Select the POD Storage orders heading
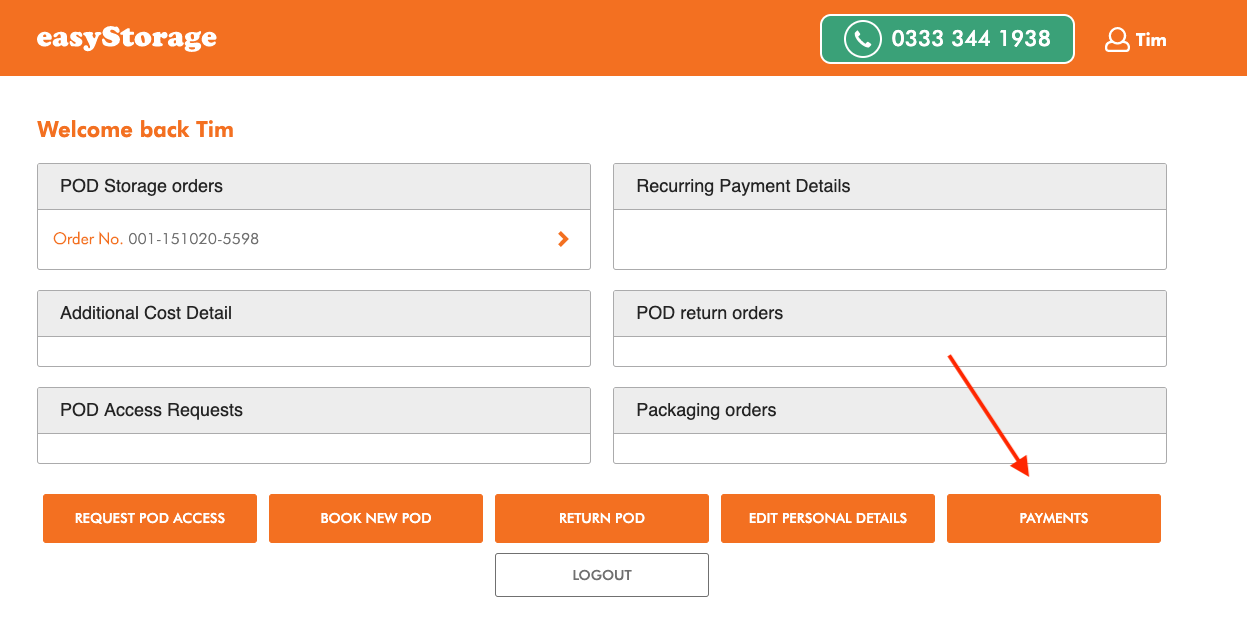Viewport: 1247px width, 620px height. tap(141, 186)
